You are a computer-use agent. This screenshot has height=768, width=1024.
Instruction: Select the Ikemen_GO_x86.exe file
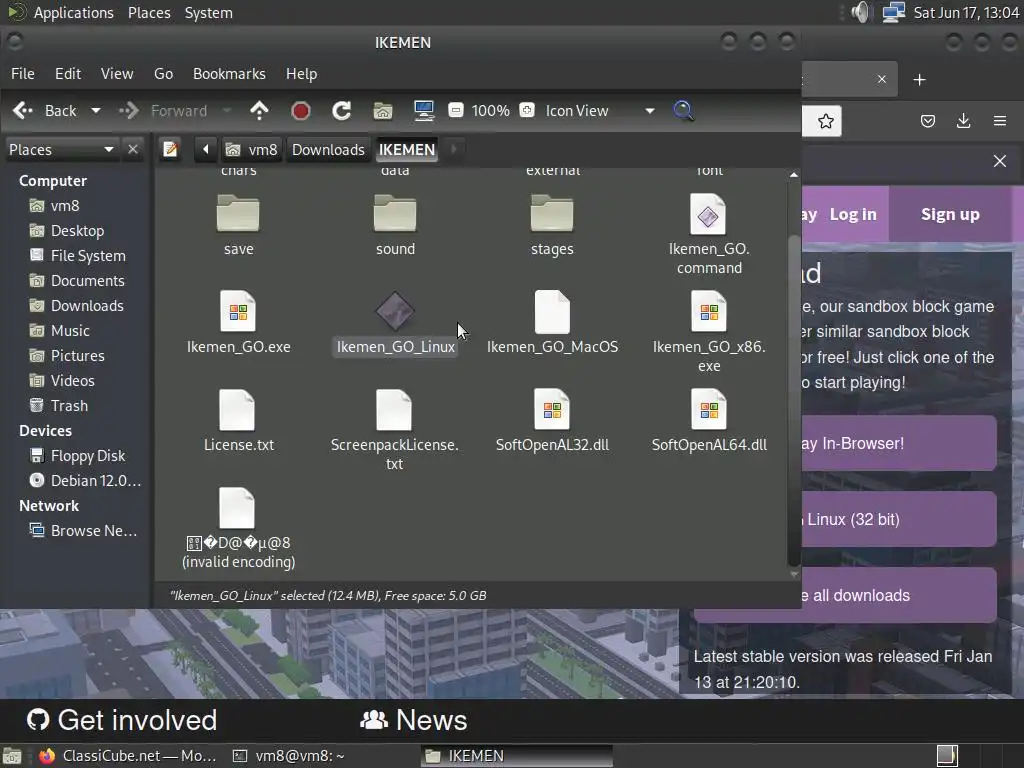709,332
